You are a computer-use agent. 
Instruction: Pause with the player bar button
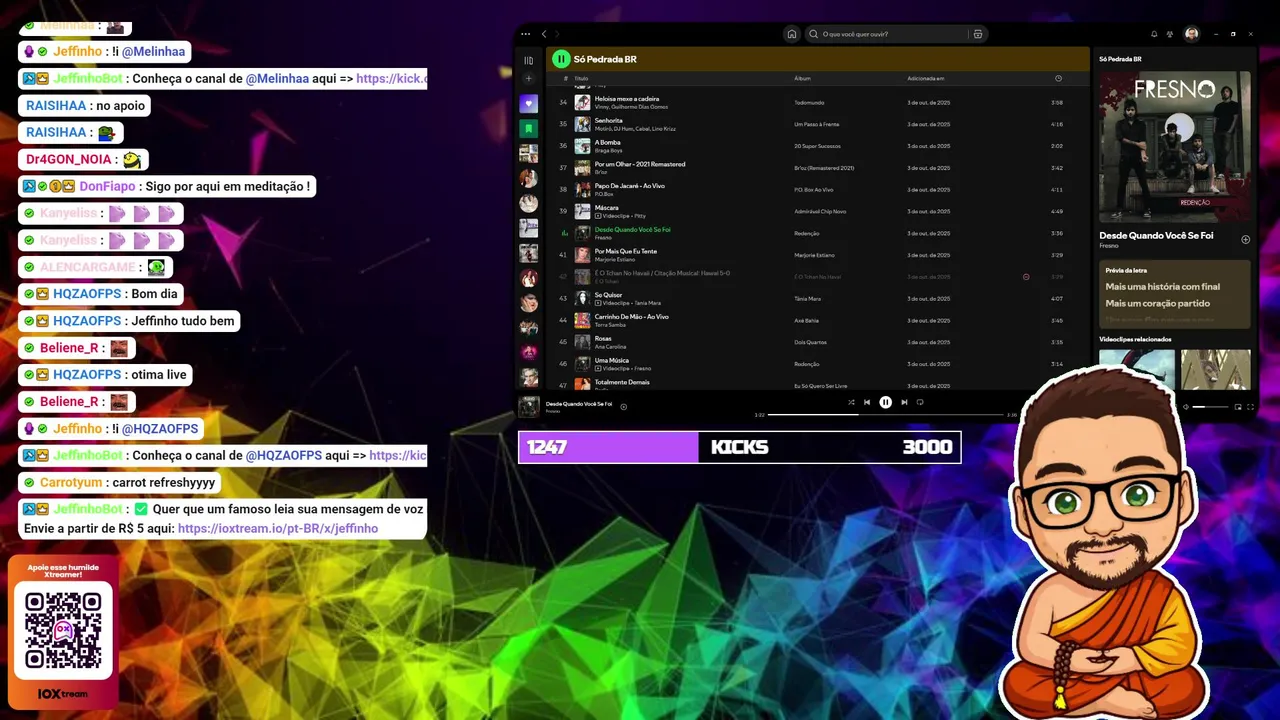point(885,402)
